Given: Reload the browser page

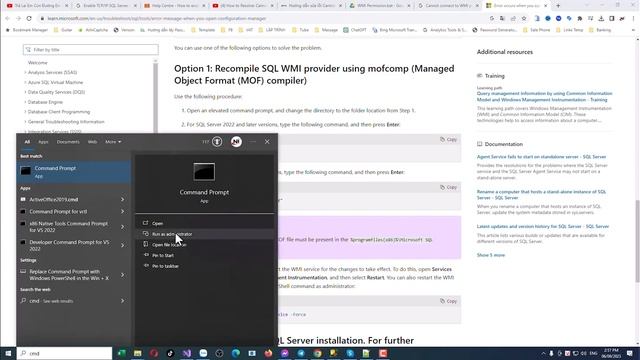Looking at the screenshot, I should 29,18.
